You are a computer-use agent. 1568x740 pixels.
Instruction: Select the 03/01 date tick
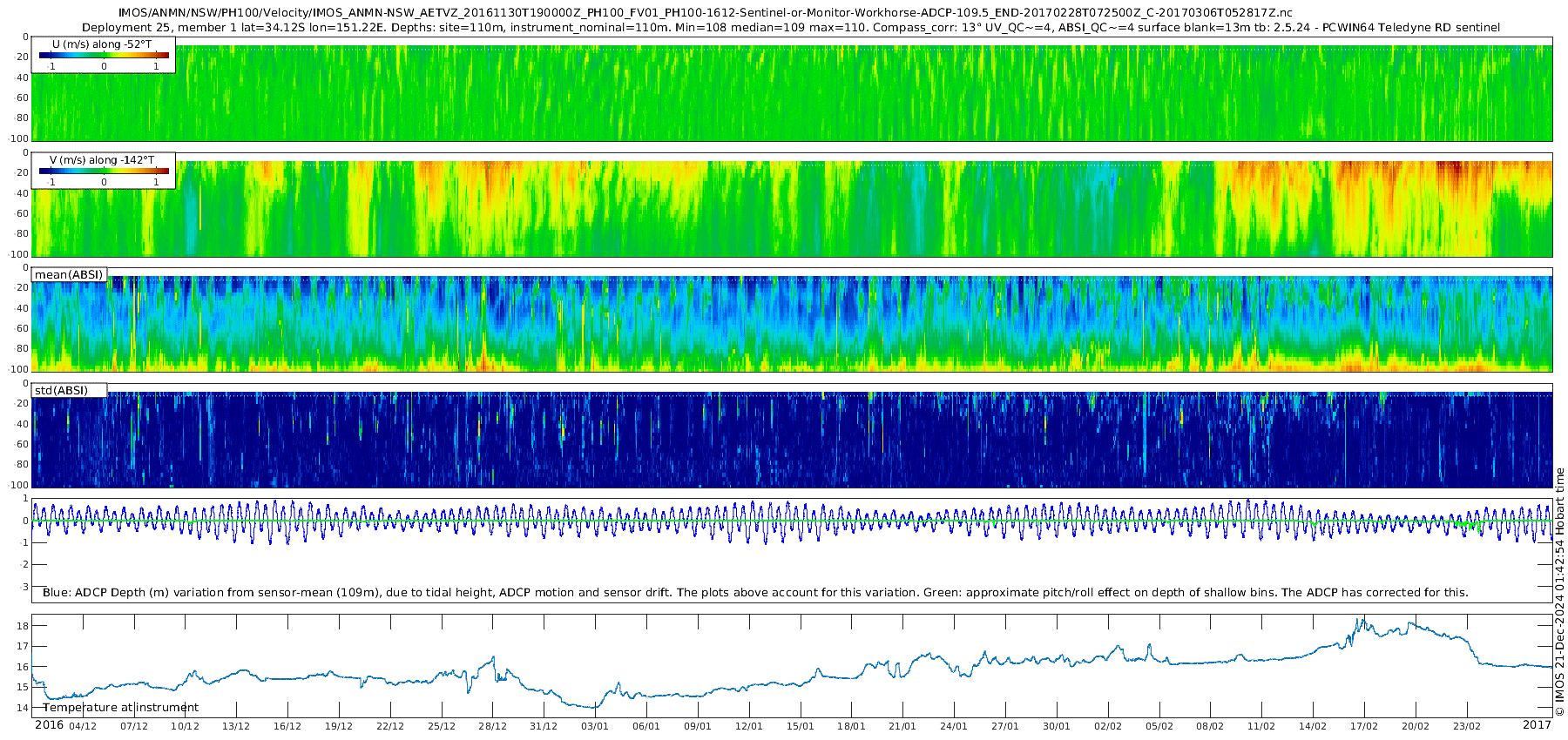point(595,726)
